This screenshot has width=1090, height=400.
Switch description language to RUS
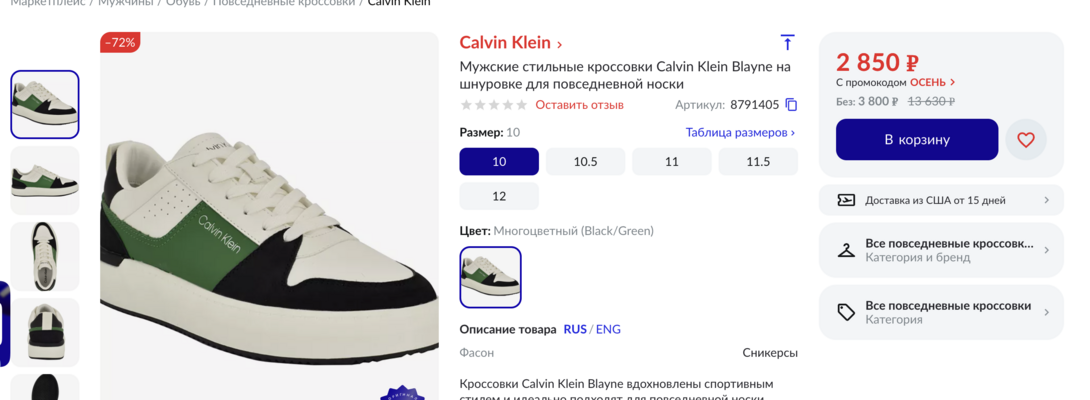coord(575,329)
